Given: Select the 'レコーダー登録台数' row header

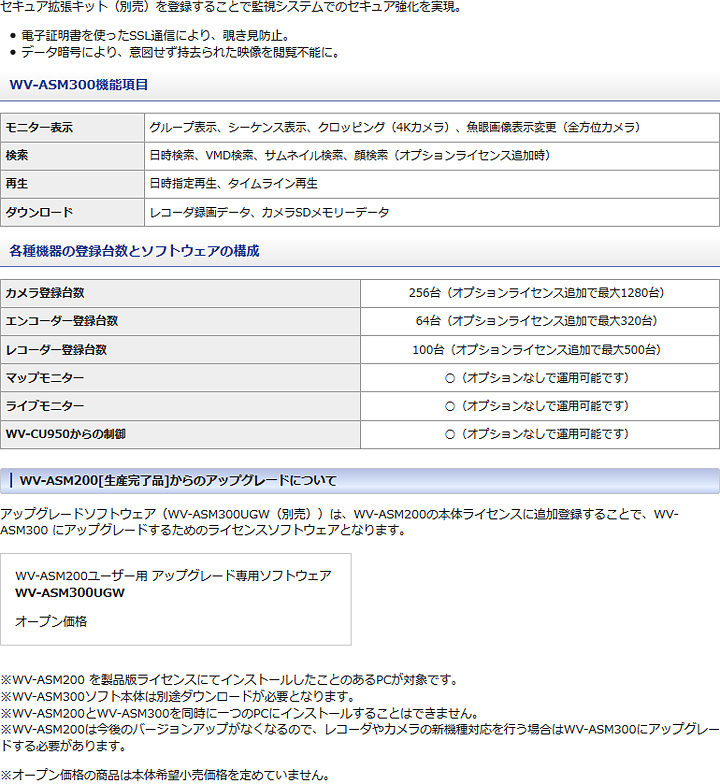Looking at the screenshot, I should coord(180,350).
